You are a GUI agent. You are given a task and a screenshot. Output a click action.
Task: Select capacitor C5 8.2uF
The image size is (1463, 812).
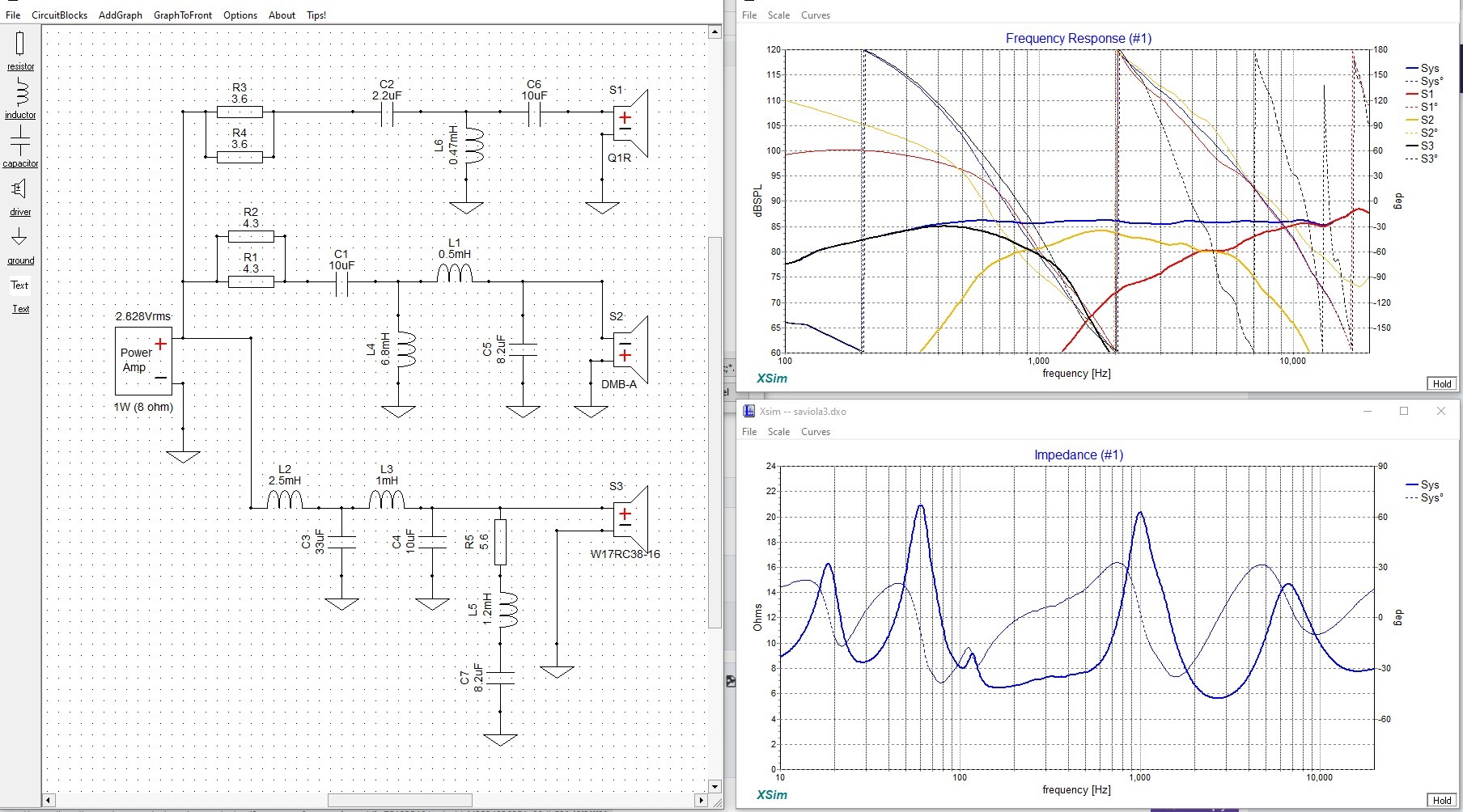[x=523, y=349]
